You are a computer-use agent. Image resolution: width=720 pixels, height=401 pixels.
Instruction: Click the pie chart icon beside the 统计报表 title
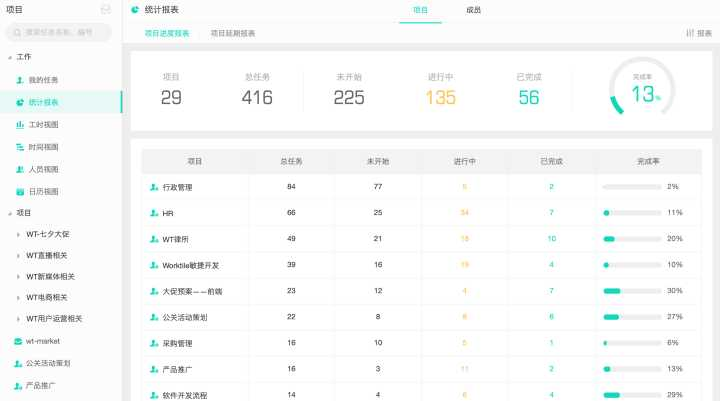click(135, 10)
